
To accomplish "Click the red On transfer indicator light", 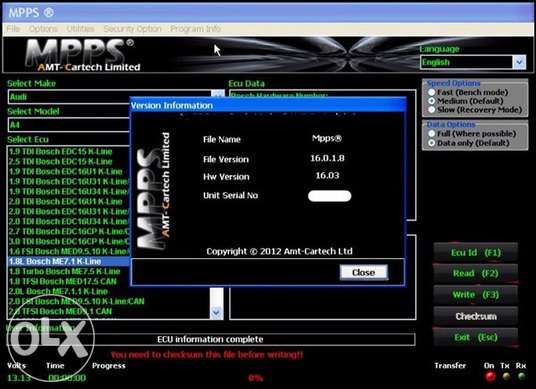I will (x=490, y=376).
